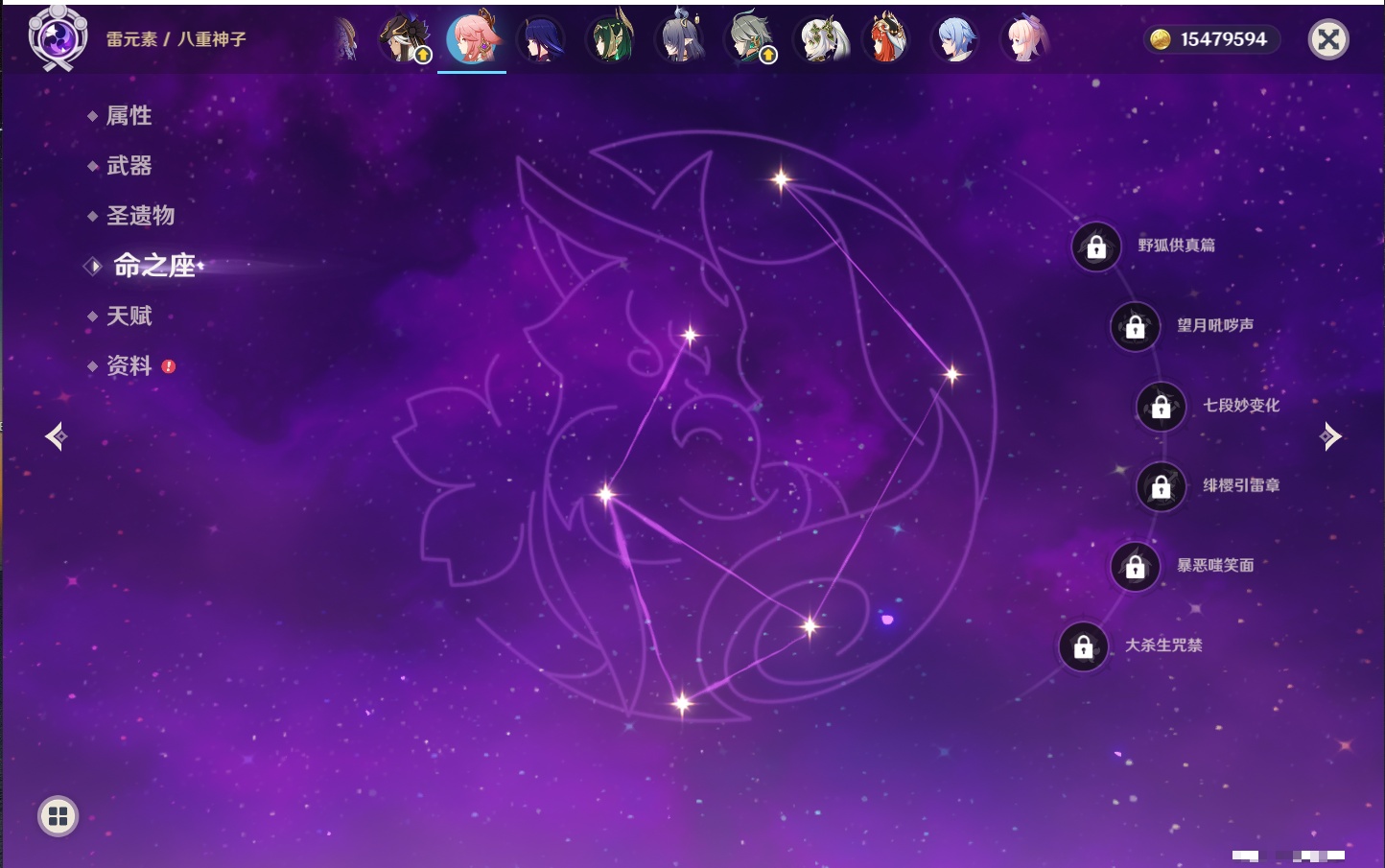Choose the red-haired avatar with horned headdress
This screenshot has height=868, width=1385.
pos(886,38)
